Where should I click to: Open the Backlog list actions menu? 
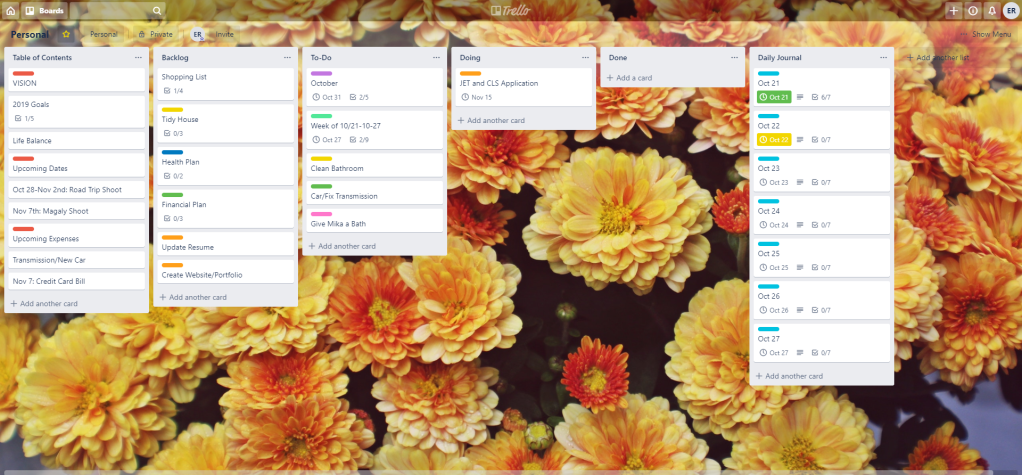click(287, 58)
